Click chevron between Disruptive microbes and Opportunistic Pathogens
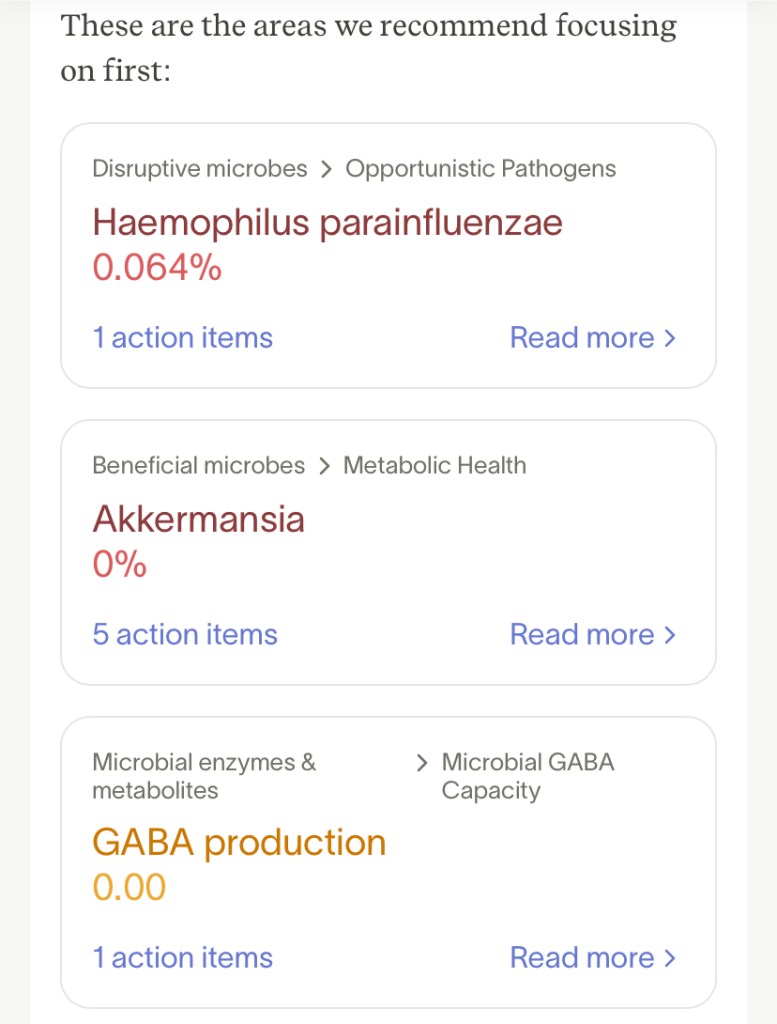The width and height of the screenshot is (777, 1024). tap(326, 170)
